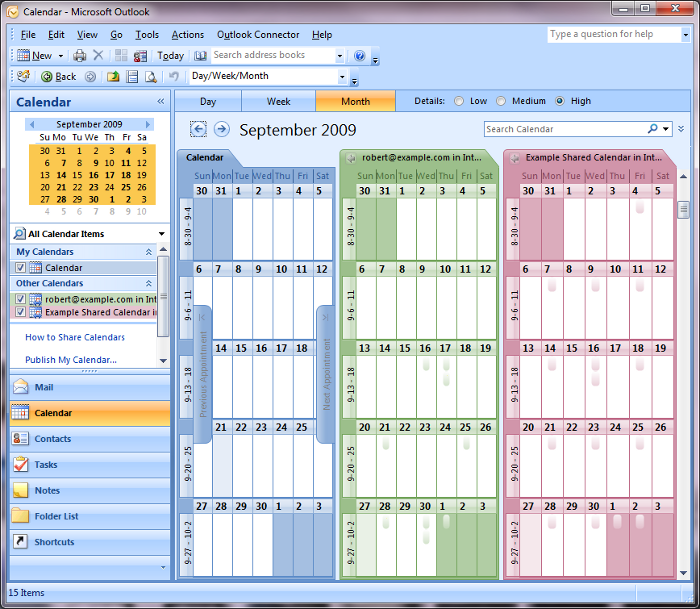
Task: Uncheck the robert@example.com calendar checkbox
Action: click(x=20, y=298)
